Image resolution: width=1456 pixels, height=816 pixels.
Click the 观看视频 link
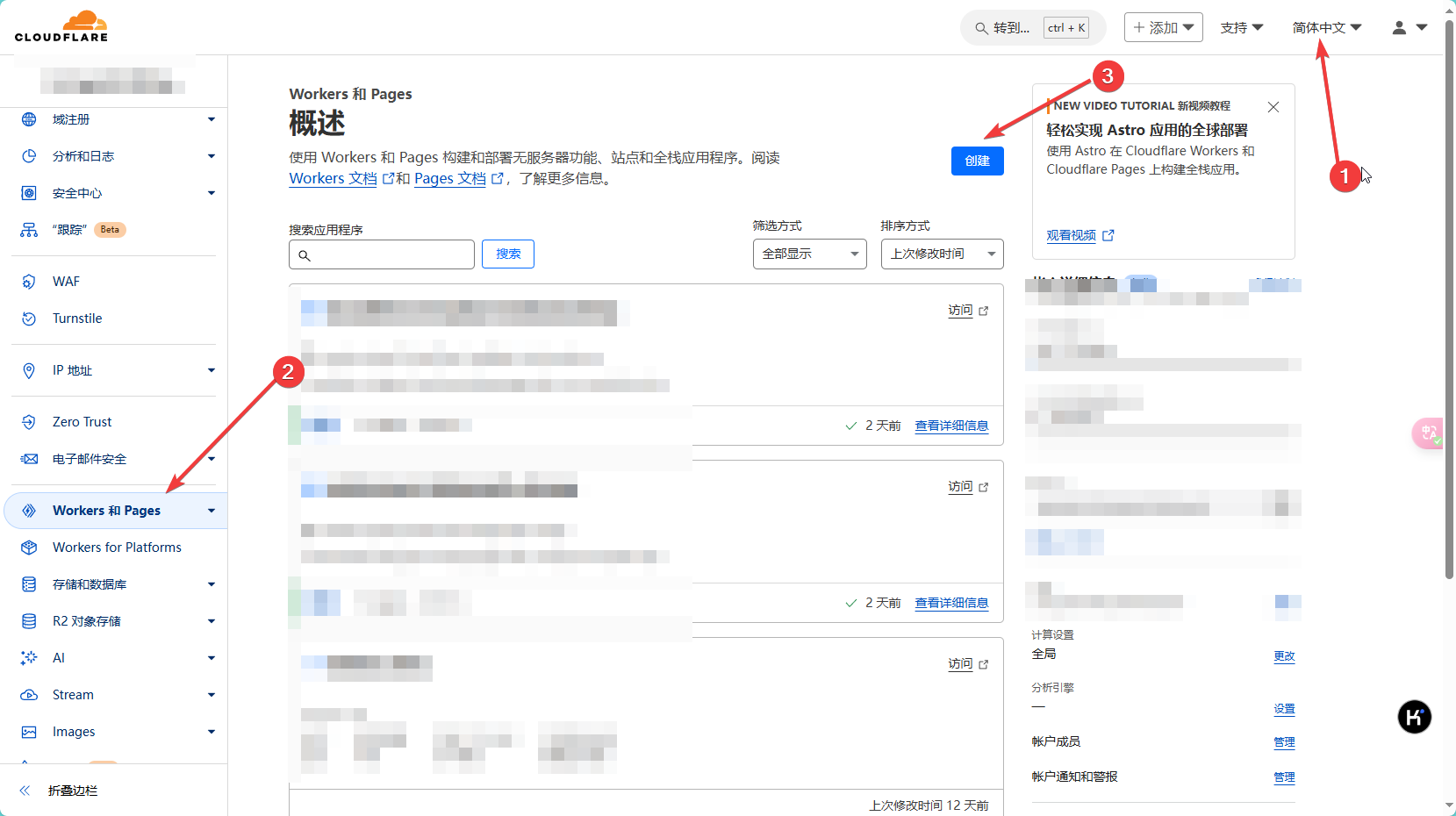click(x=1071, y=235)
